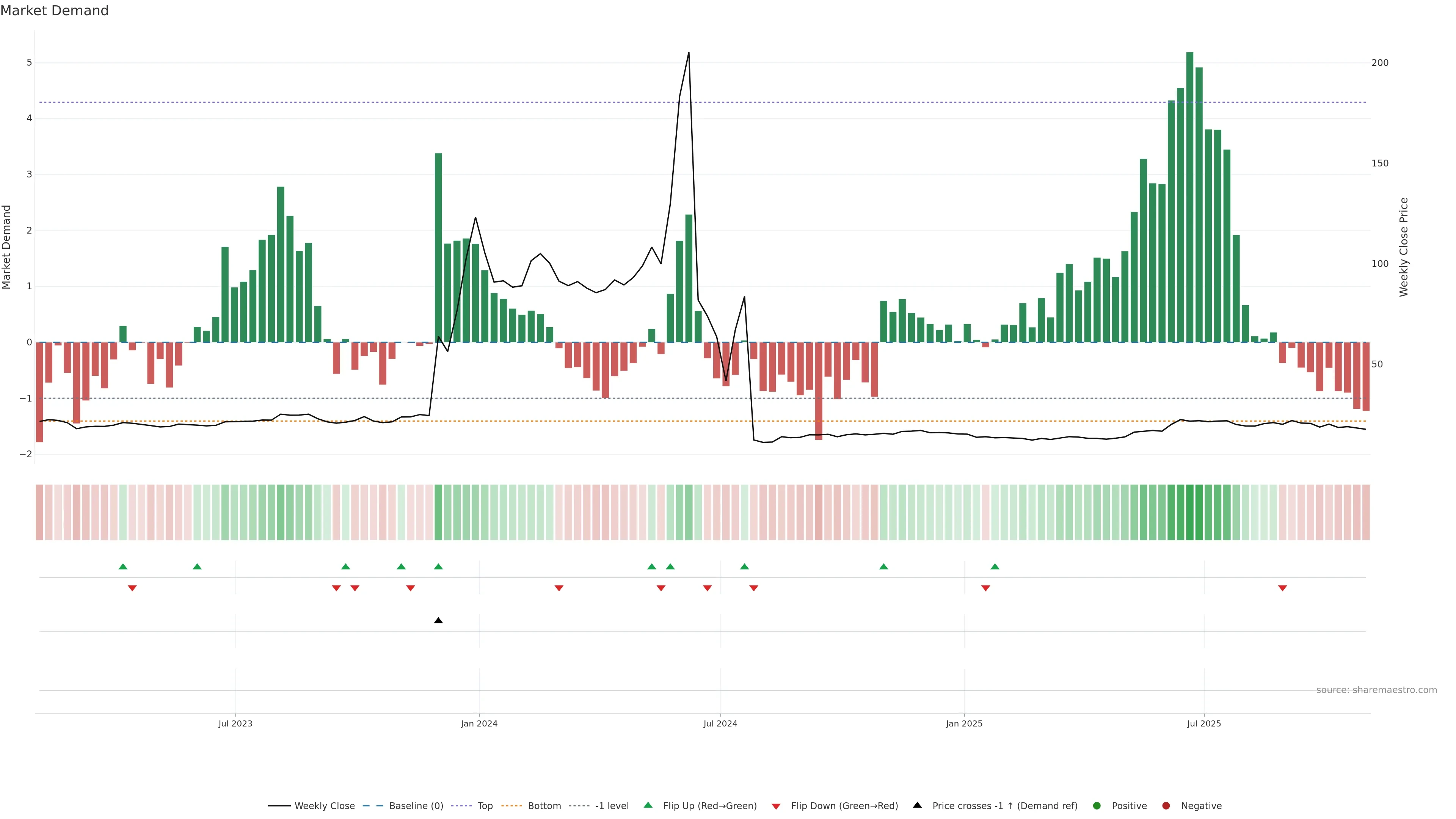
Task: Click the last red flip-down marker after Jul 2025
Action: (1282, 588)
